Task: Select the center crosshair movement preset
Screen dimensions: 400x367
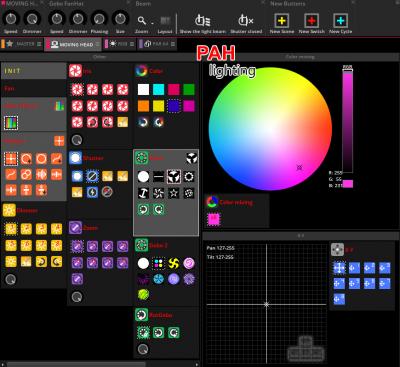Action: pyautogui.click(x=11, y=159)
